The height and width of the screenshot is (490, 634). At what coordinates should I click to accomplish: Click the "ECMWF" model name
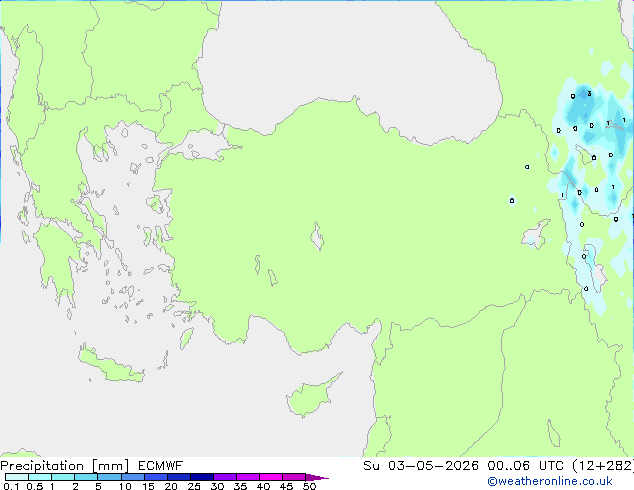click(x=161, y=466)
